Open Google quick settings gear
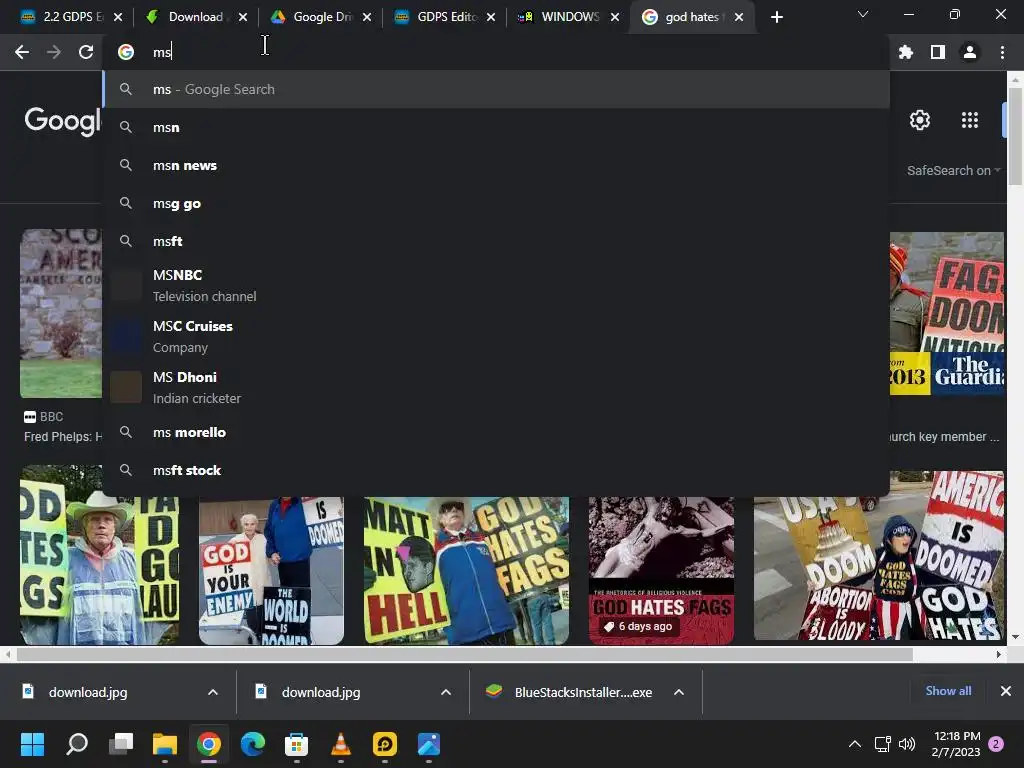The height and width of the screenshot is (768, 1024). coord(920,120)
